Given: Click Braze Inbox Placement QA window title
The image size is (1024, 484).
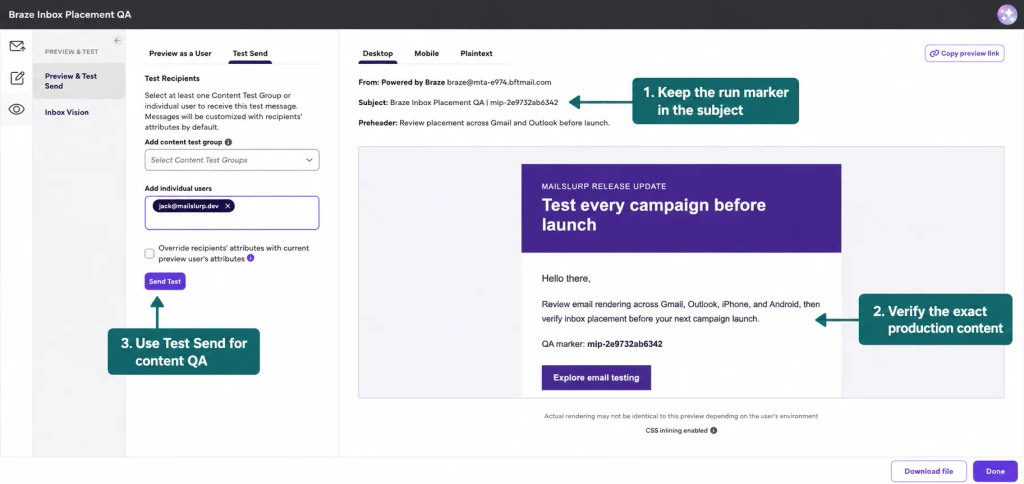Looking at the screenshot, I should pyautogui.click(x=70, y=14).
